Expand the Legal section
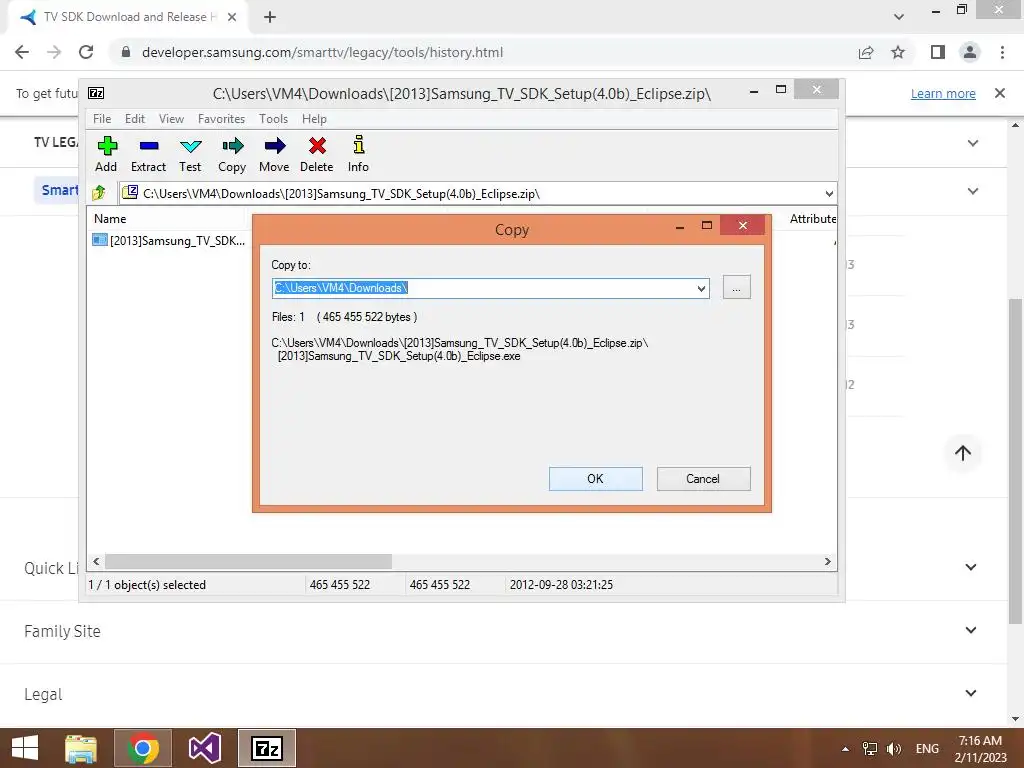The width and height of the screenshot is (1024, 768). tap(971, 693)
